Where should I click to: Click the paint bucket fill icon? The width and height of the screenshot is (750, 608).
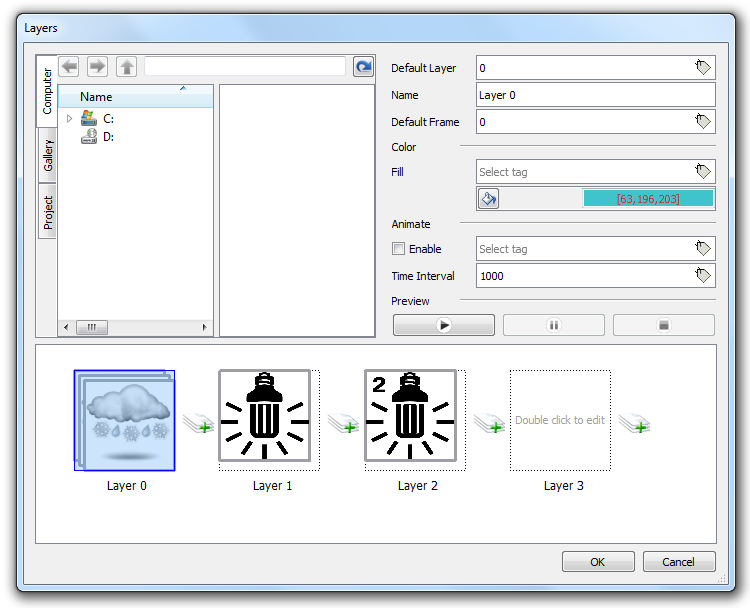pyautogui.click(x=488, y=199)
